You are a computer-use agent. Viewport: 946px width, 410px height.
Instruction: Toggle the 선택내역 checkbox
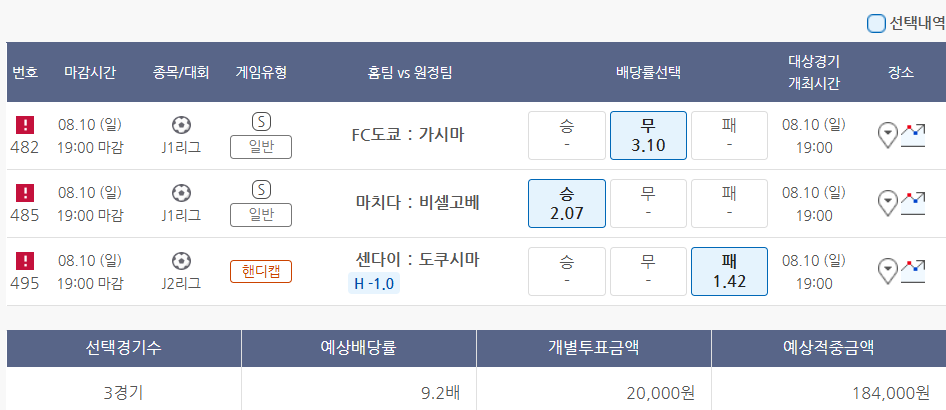(876, 23)
